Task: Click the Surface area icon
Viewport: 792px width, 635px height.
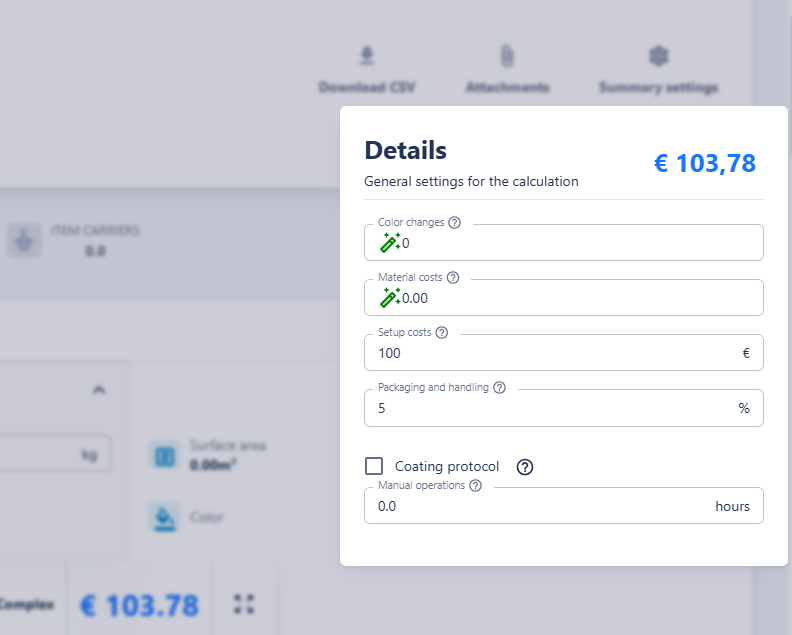Action: coord(163,455)
